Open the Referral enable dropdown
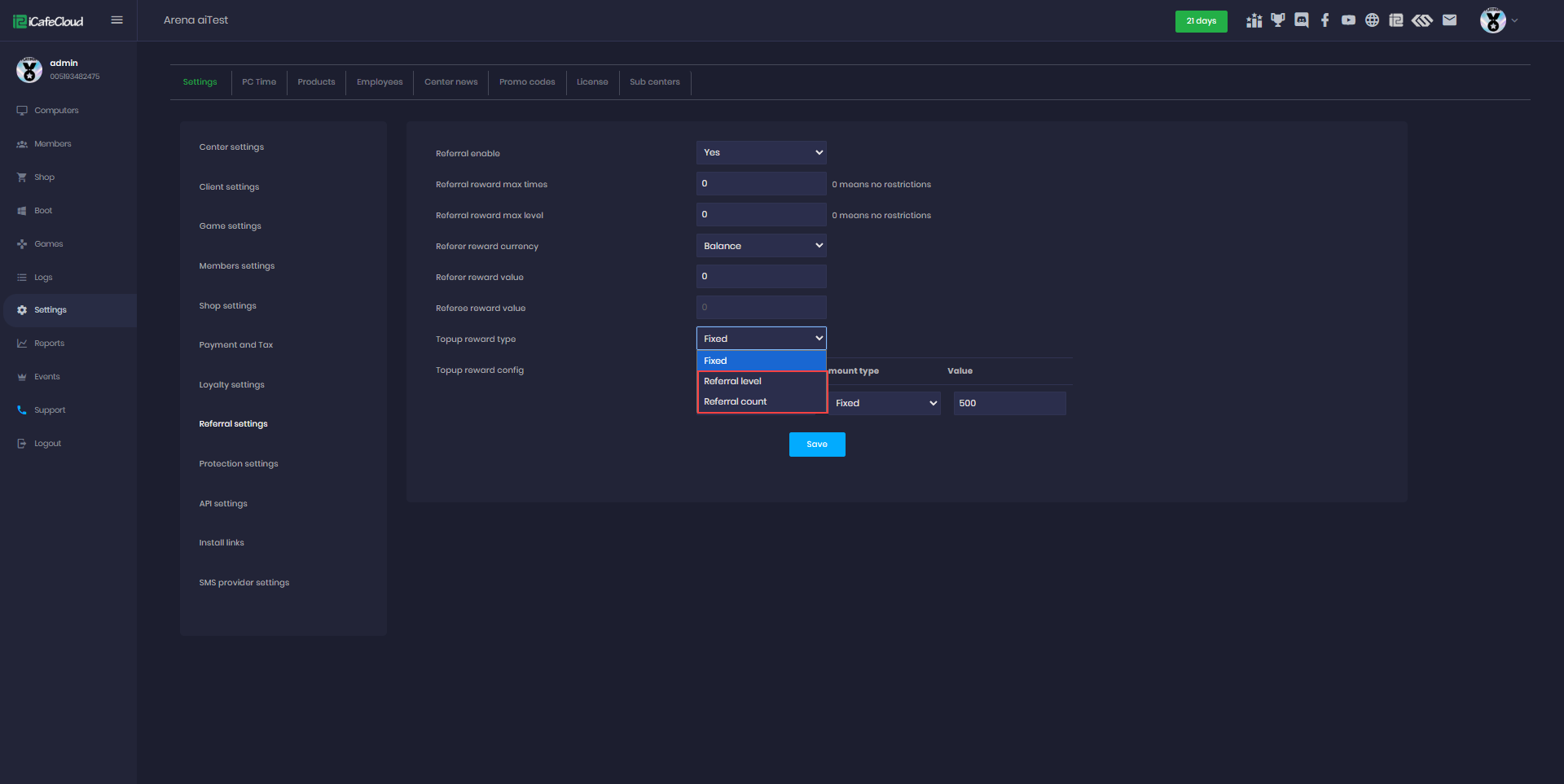This screenshot has height=784, width=1564. click(761, 153)
